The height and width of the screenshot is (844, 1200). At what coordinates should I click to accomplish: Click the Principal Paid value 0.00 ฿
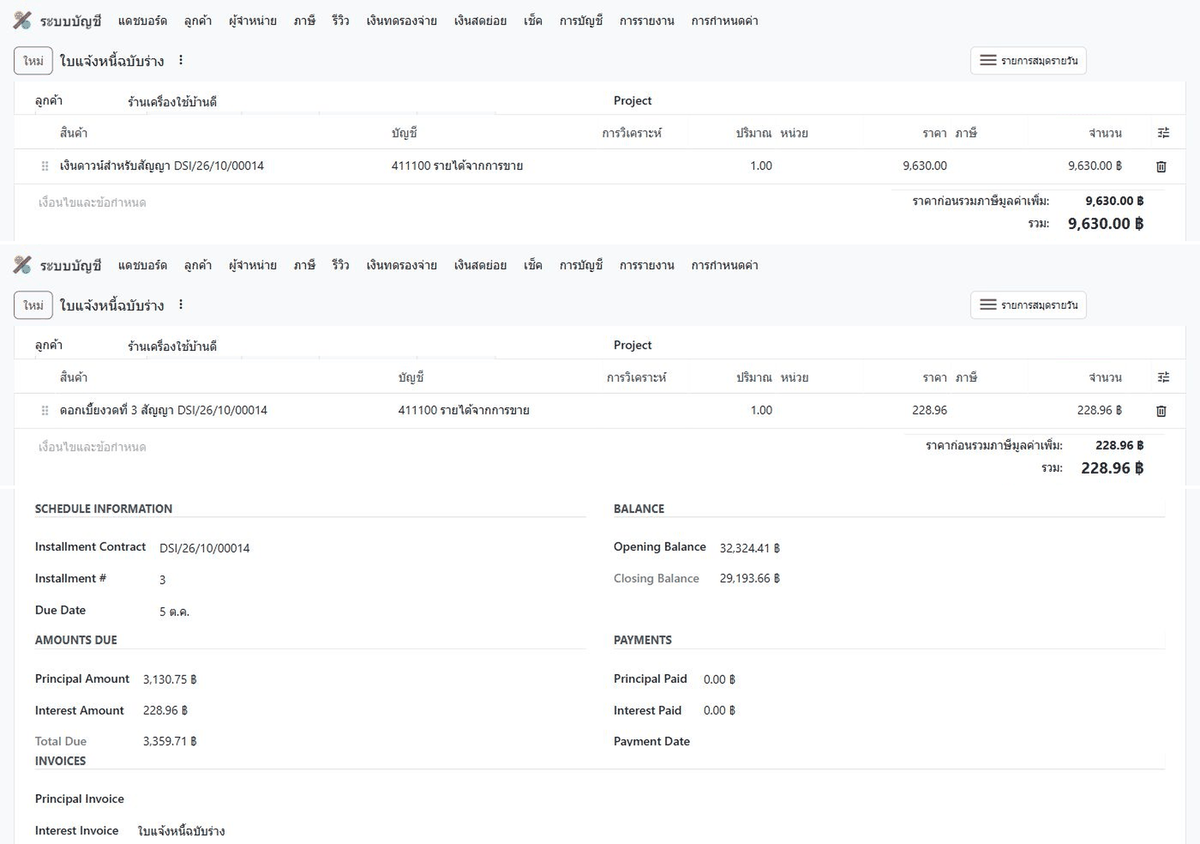pyautogui.click(x=720, y=680)
